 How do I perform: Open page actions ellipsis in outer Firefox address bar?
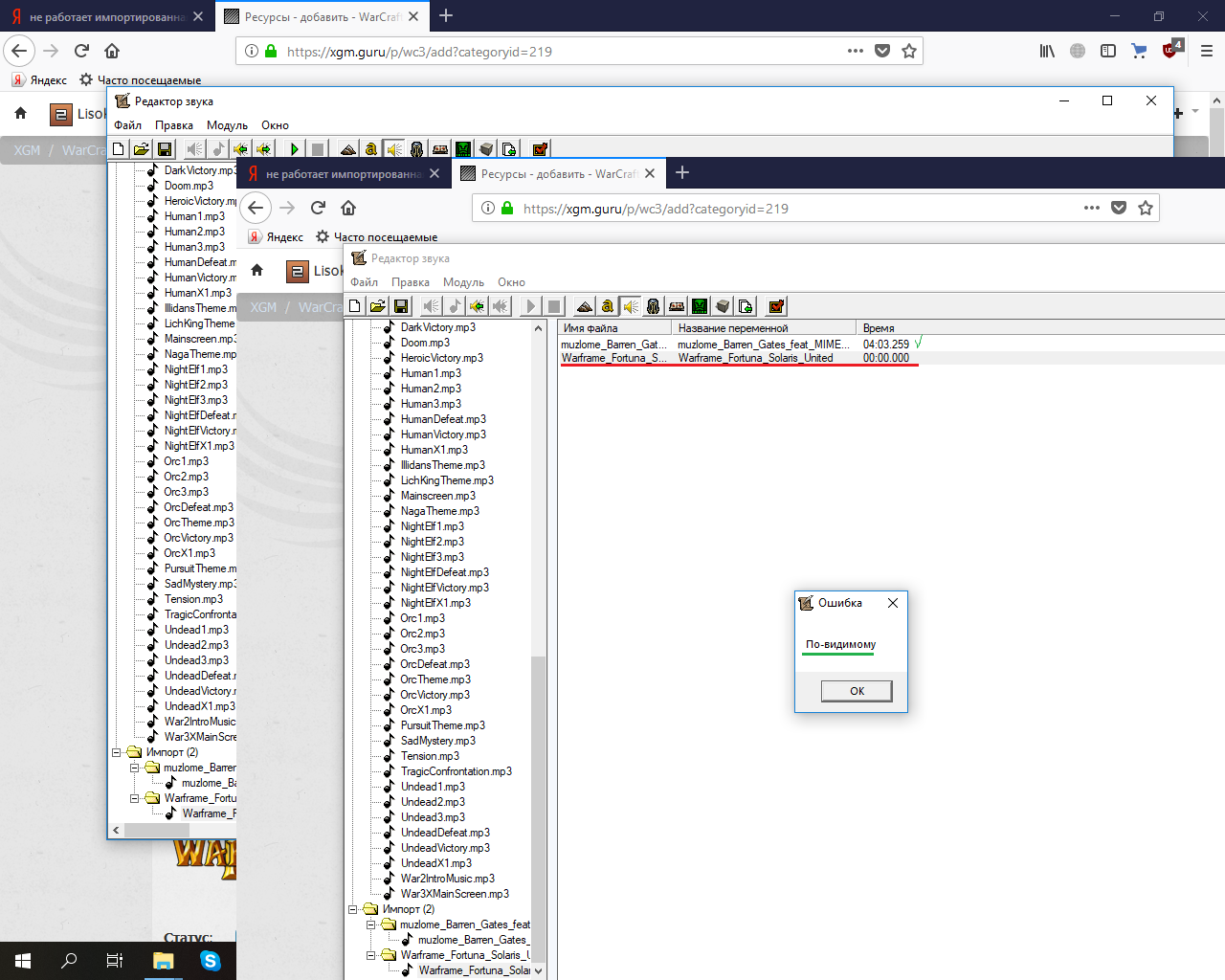click(856, 51)
